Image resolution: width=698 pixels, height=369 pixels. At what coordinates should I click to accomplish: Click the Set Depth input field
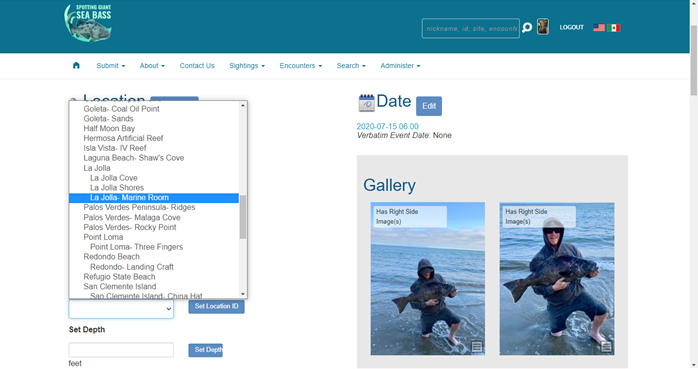[121, 350]
